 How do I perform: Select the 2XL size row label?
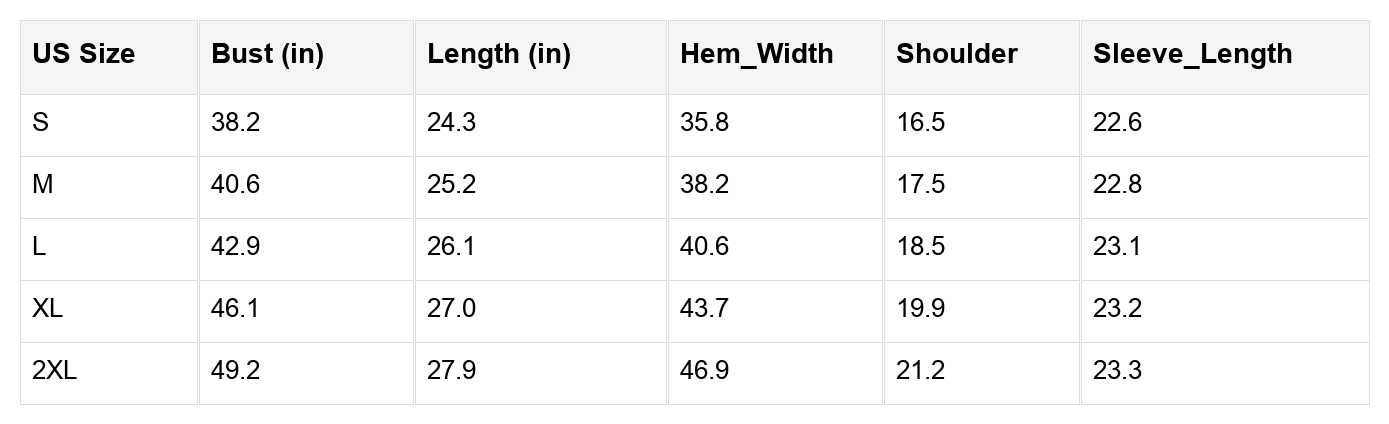click(54, 371)
